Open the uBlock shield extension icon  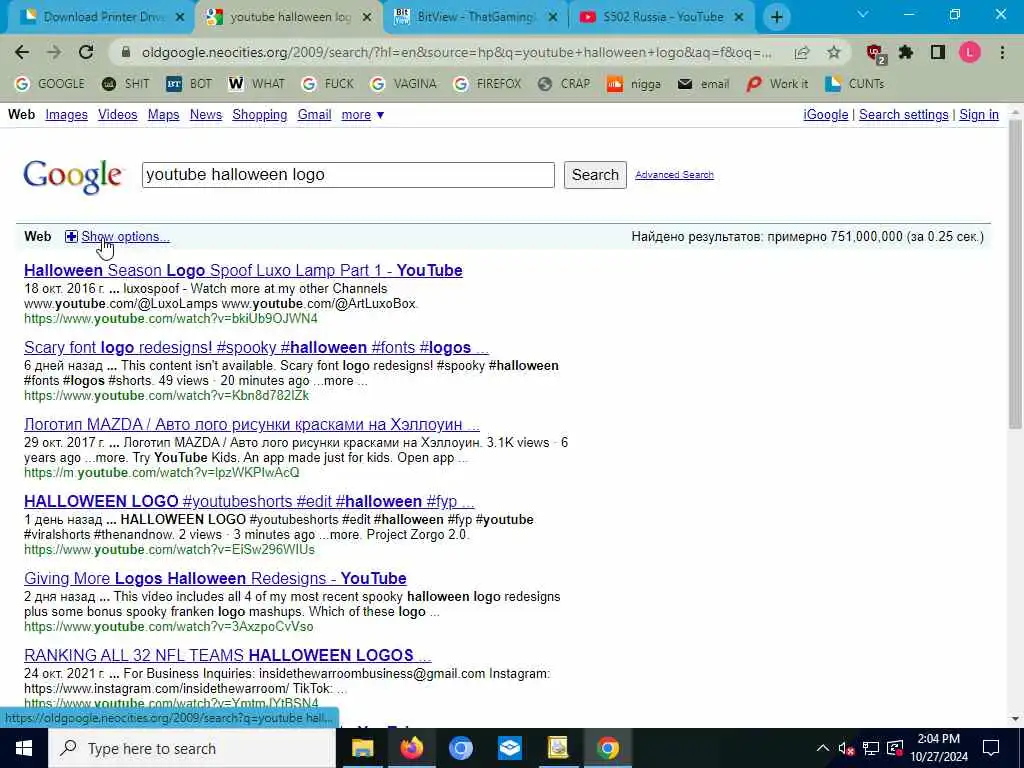coord(876,54)
